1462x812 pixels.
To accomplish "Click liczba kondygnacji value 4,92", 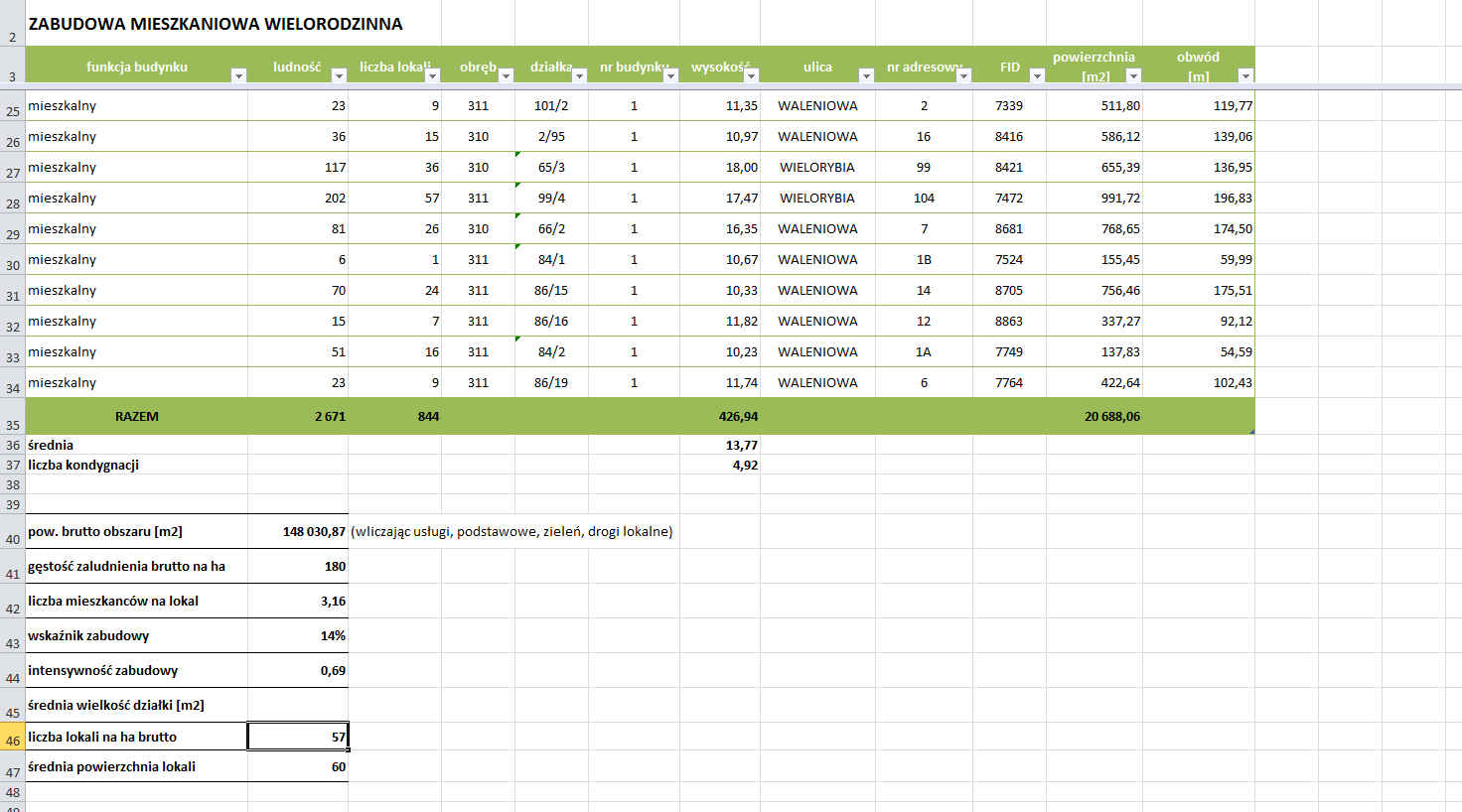I will [745, 466].
